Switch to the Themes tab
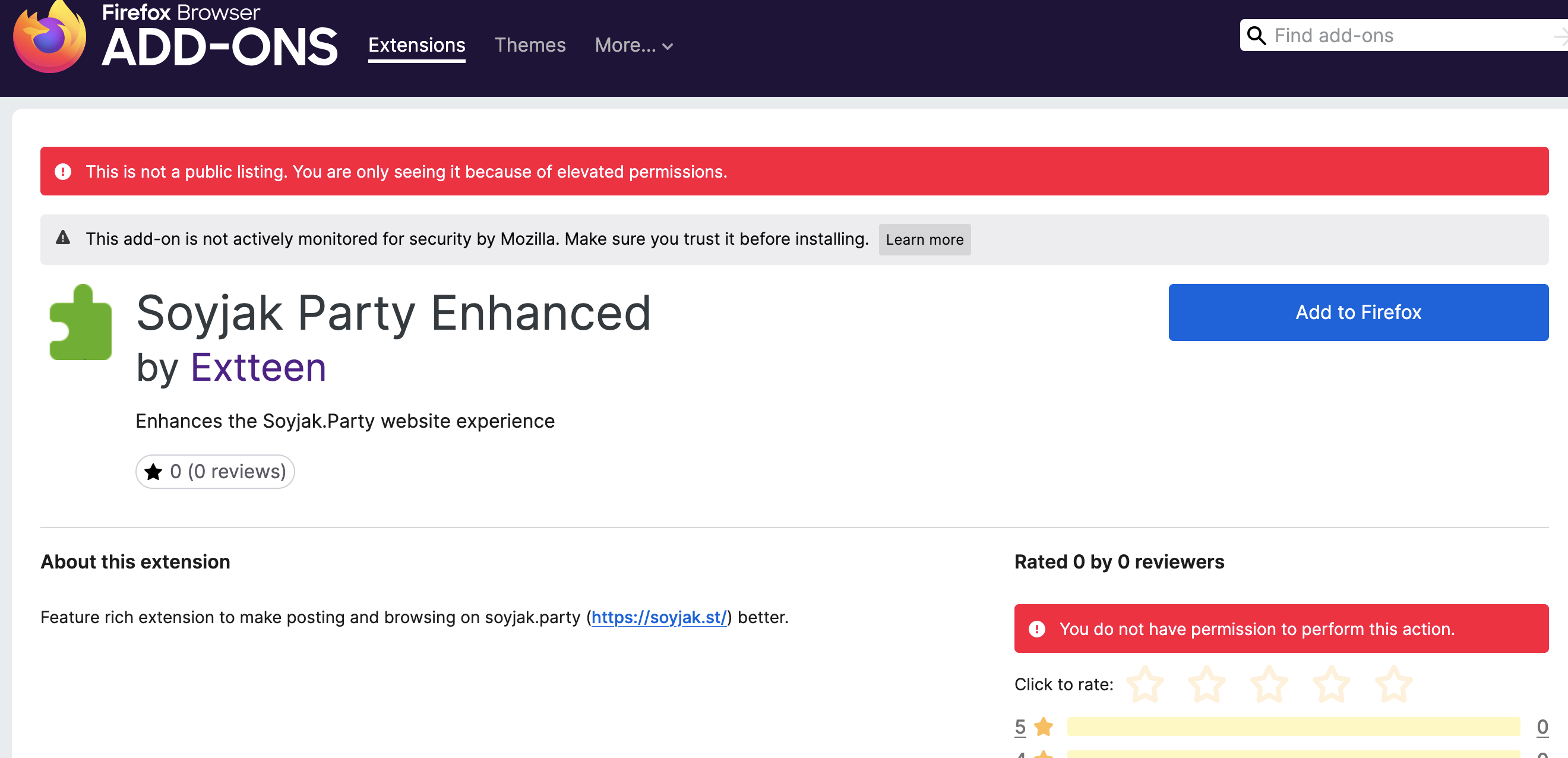Screen dimensions: 1568x758 530,46
